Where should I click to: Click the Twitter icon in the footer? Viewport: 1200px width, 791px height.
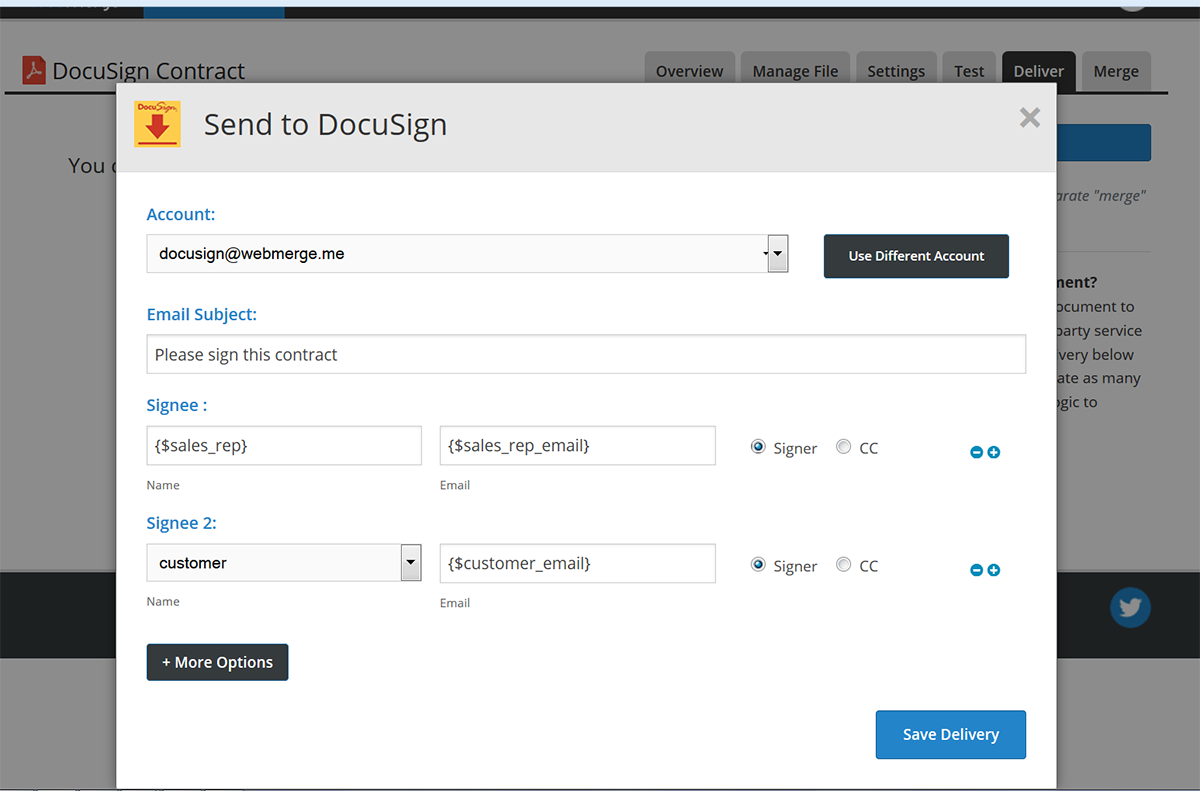point(1130,607)
